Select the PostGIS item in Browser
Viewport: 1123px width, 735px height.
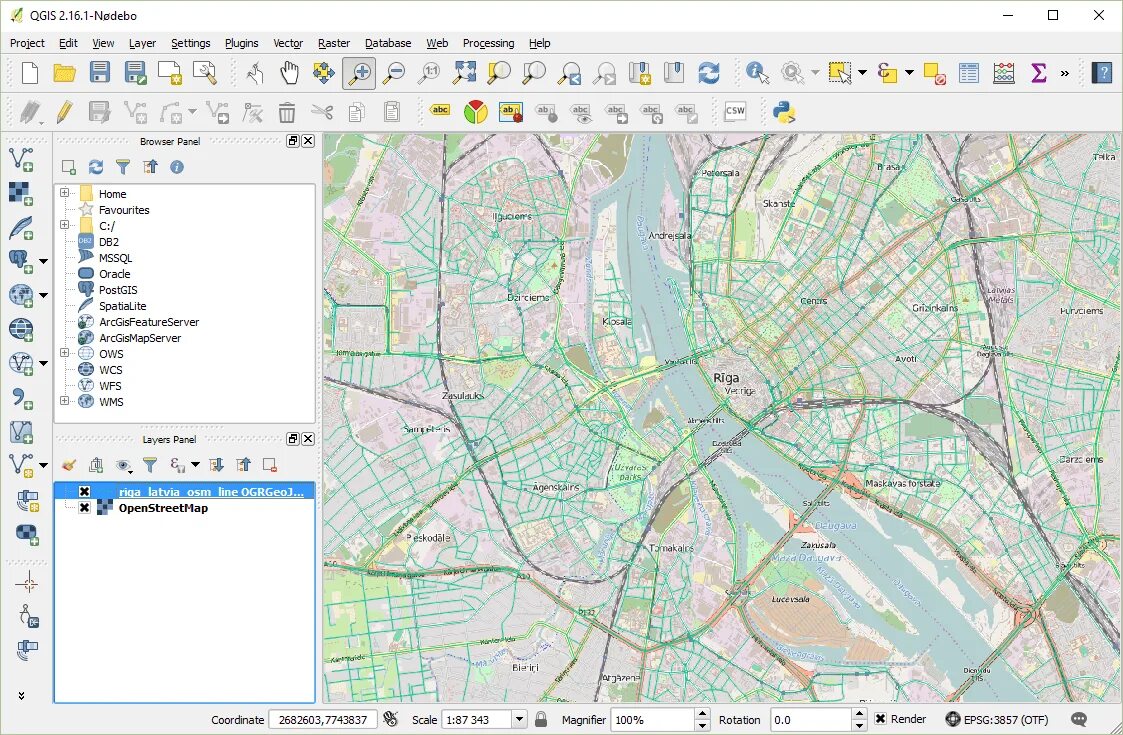coord(118,290)
